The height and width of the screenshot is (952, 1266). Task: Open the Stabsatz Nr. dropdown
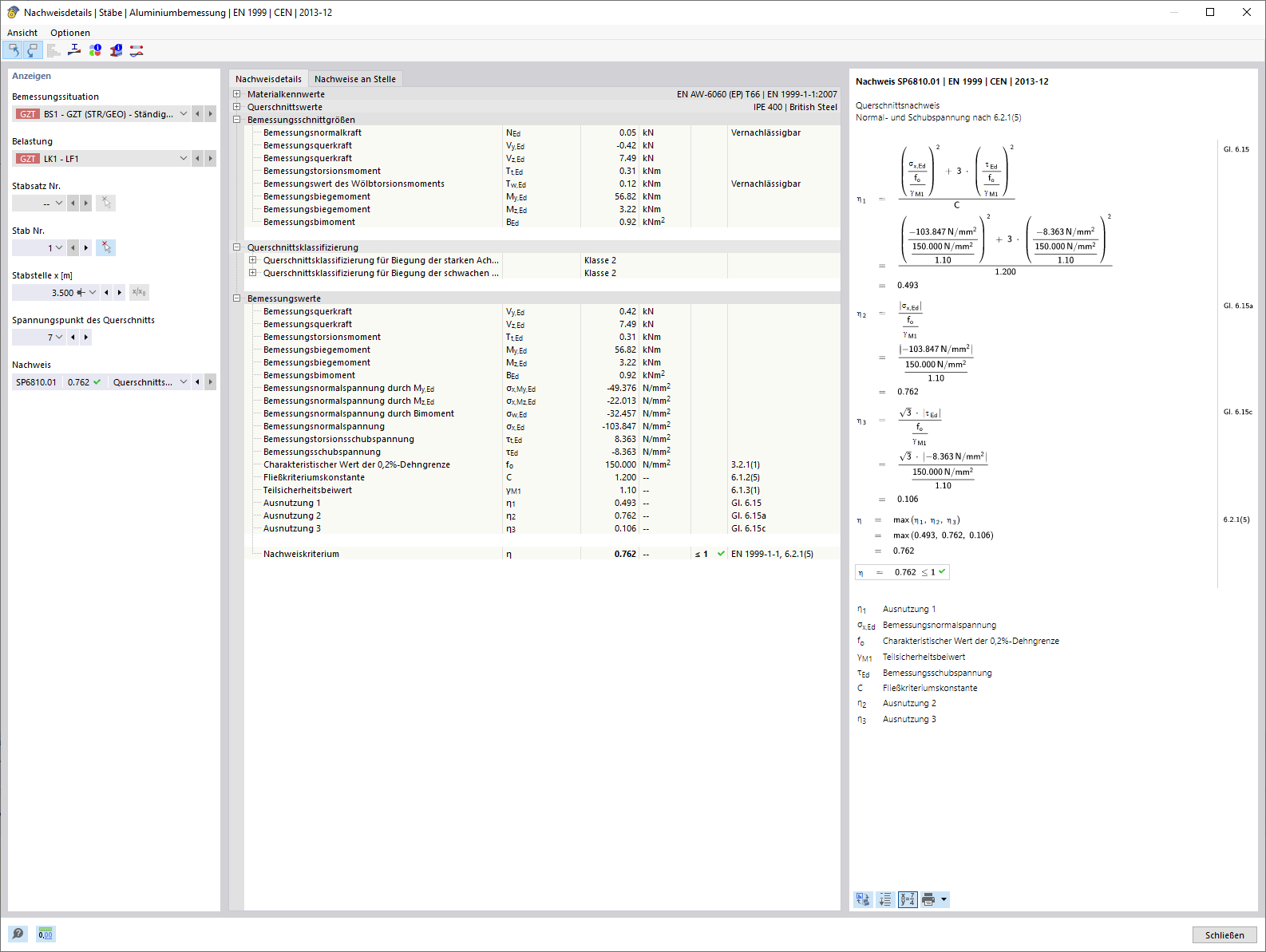tap(59, 203)
